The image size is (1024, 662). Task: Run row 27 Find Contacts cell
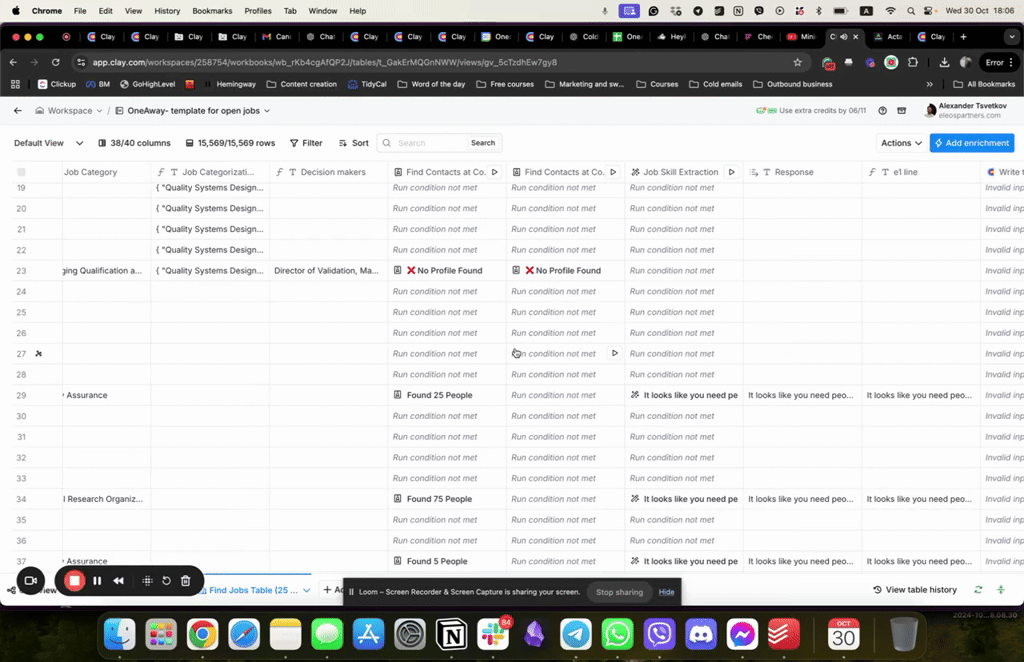[x=615, y=353]
